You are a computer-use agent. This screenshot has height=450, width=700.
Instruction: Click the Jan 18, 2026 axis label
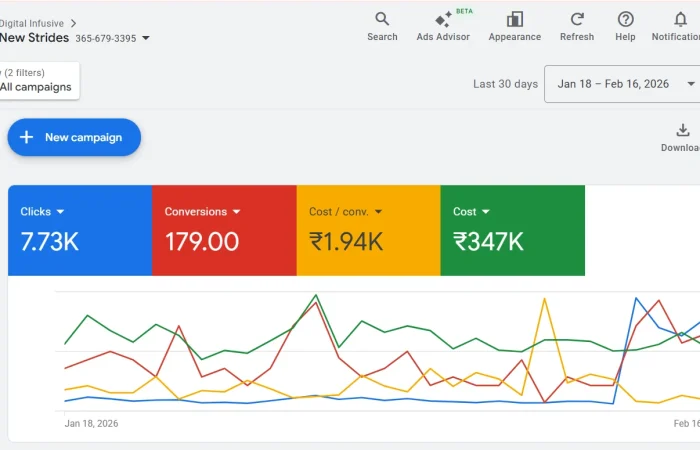pyautogui.click(x=91, y=424)
